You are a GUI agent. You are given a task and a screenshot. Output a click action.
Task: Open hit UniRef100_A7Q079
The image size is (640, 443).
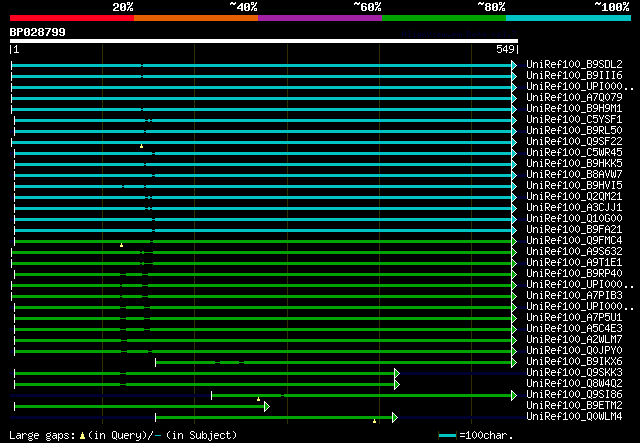574,98
